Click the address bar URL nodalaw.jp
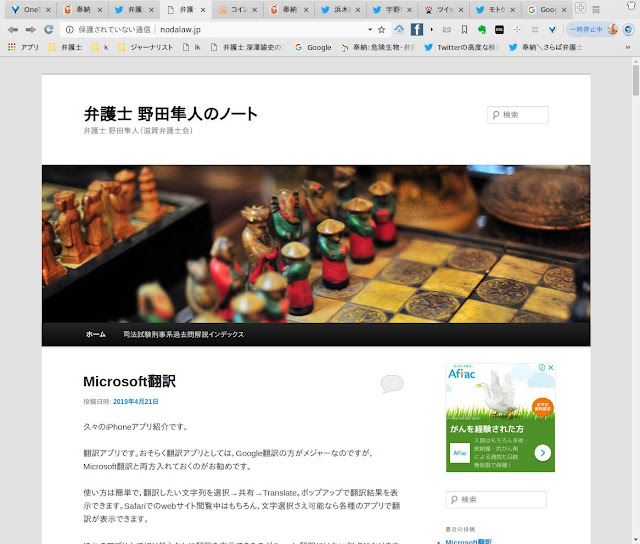Image resolution: width=640 pixels, height=544 pixels. pyautogui.click(x=180, y=29)
